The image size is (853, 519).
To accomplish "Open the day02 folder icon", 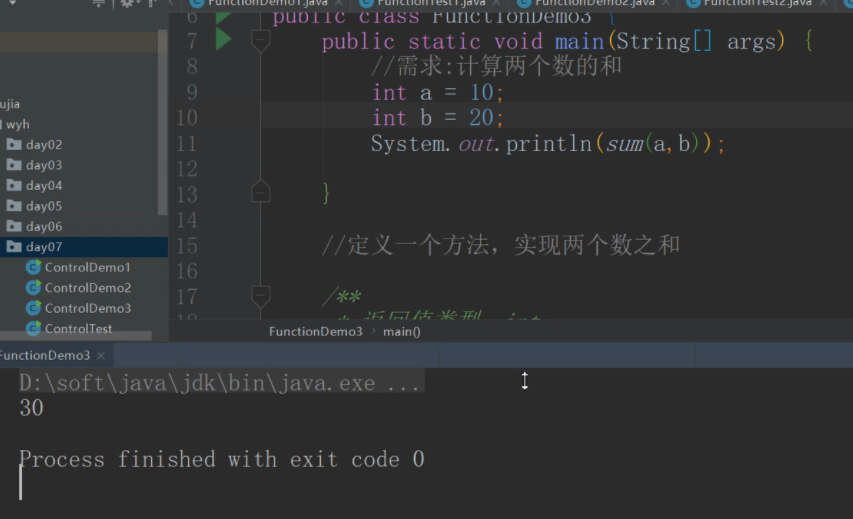I will coord(14,144).
